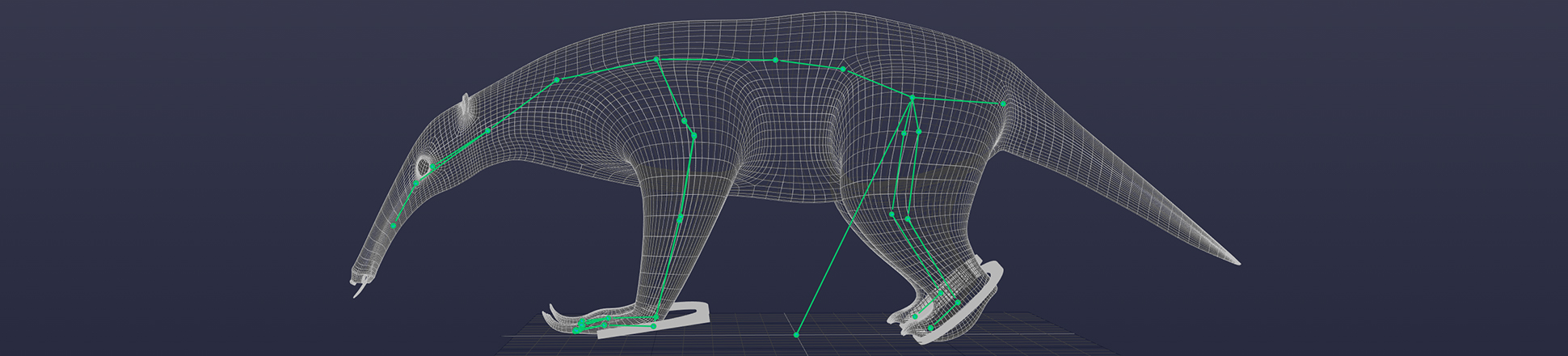
Task: Click the tail base joint
Action: [x=1003, y=104]
